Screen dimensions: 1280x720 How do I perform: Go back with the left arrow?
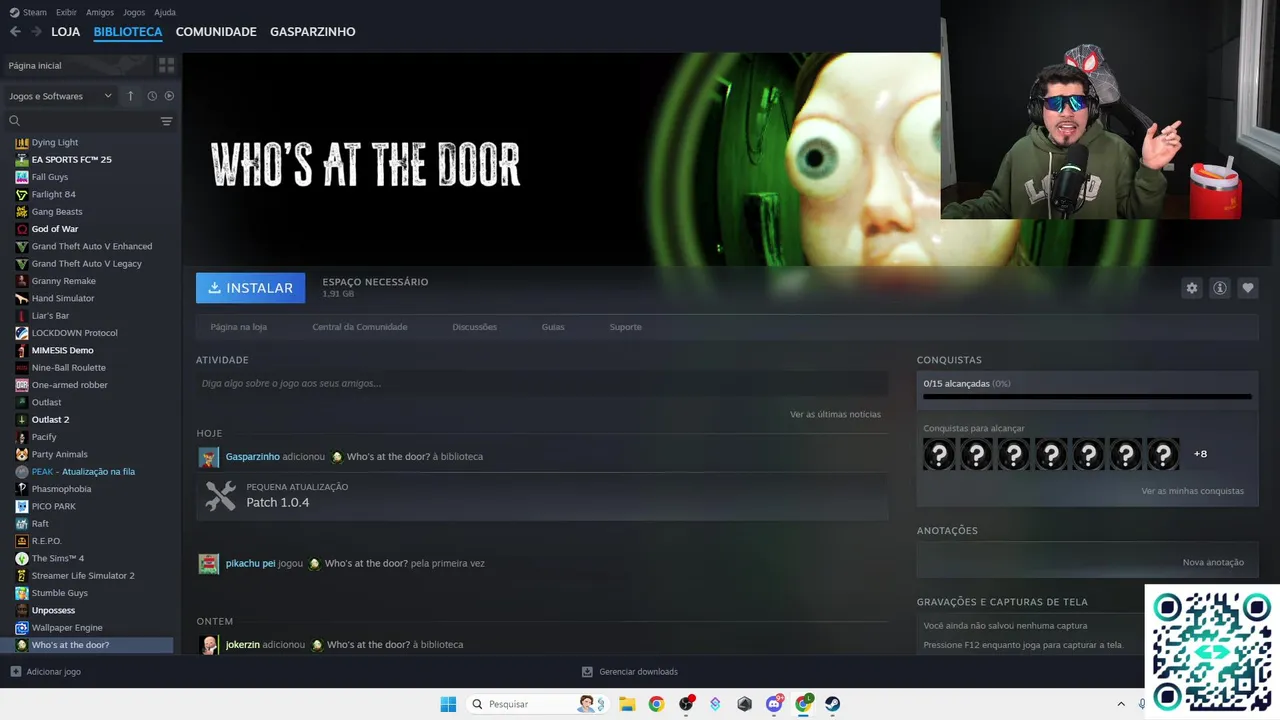click(15, 32)
